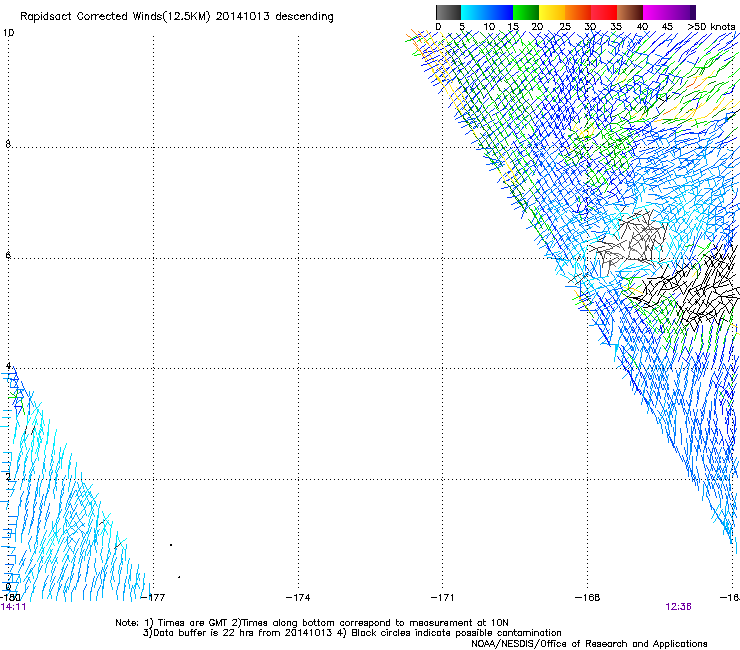Click the '>50 knots' legend label
740x650 pixels.
point(711,27)
